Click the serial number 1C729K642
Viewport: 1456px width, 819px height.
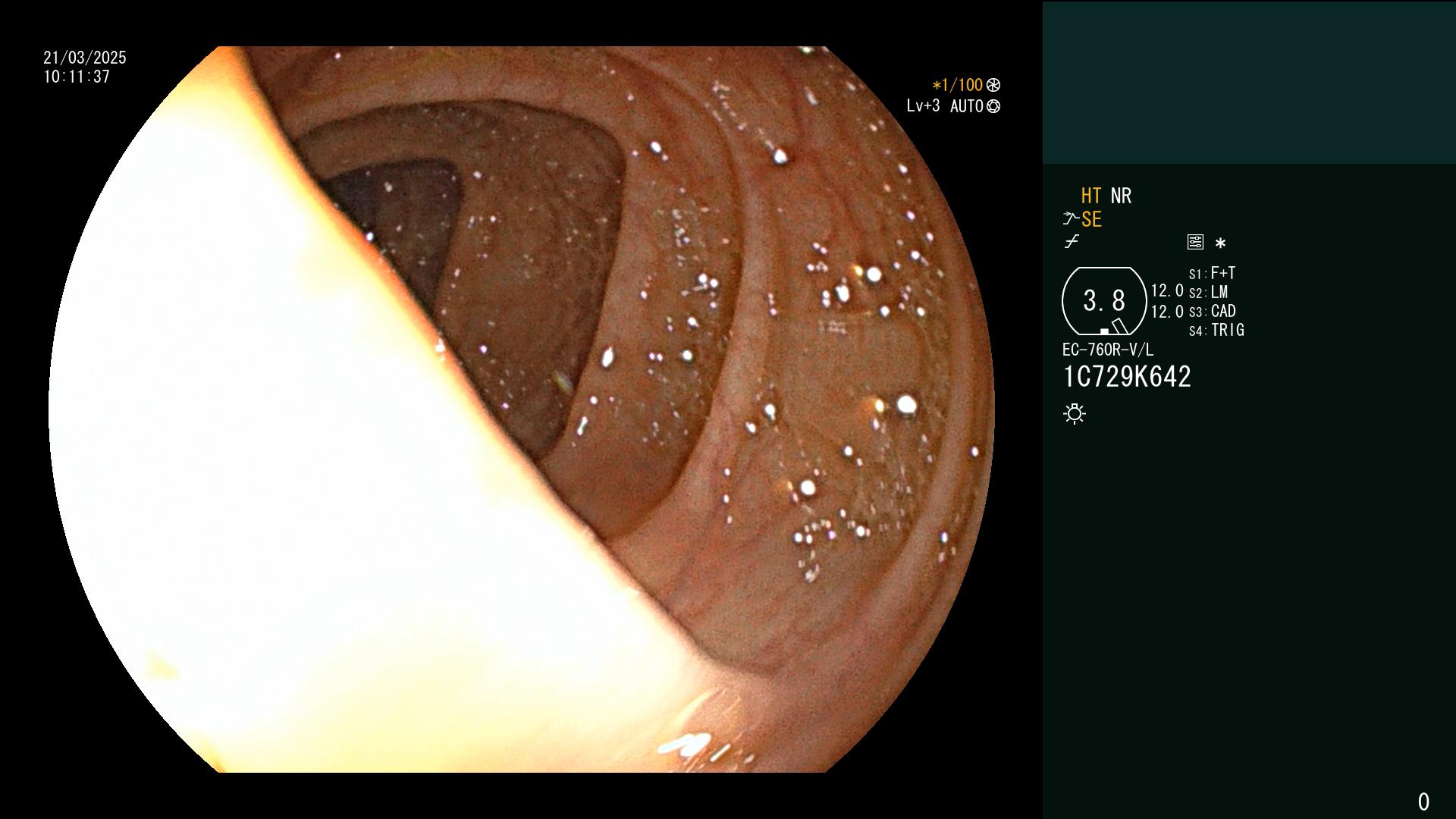(1127, 377)
